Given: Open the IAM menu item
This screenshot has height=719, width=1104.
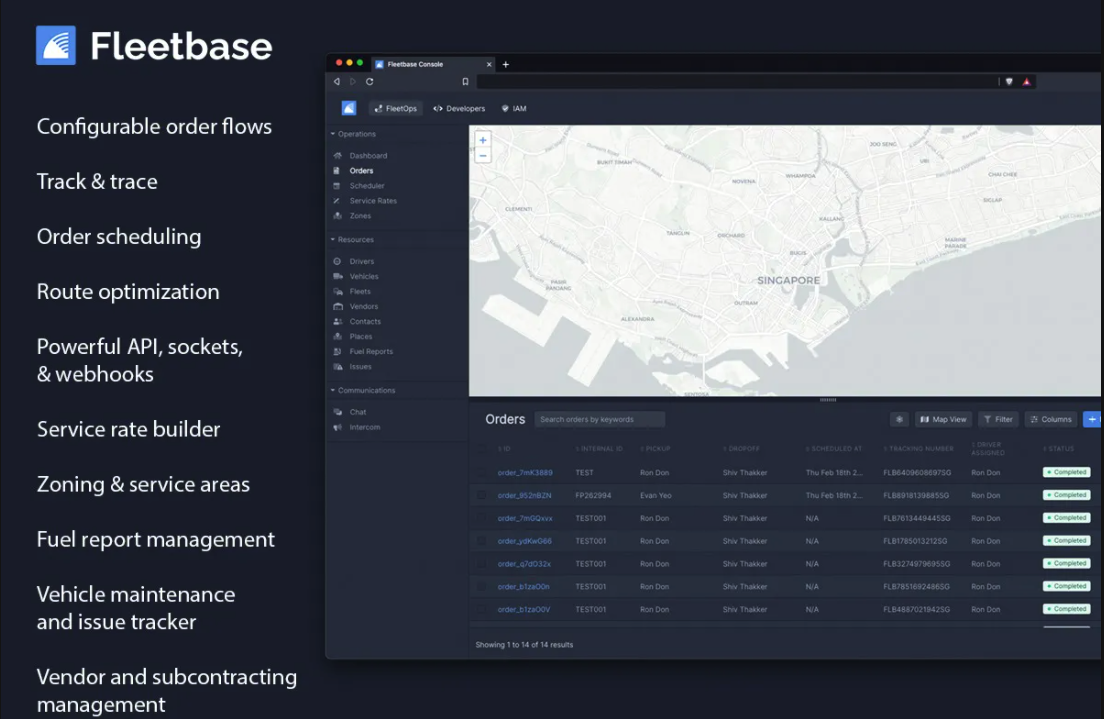Looking at the screenshot, I should click(x=514, y=108).
